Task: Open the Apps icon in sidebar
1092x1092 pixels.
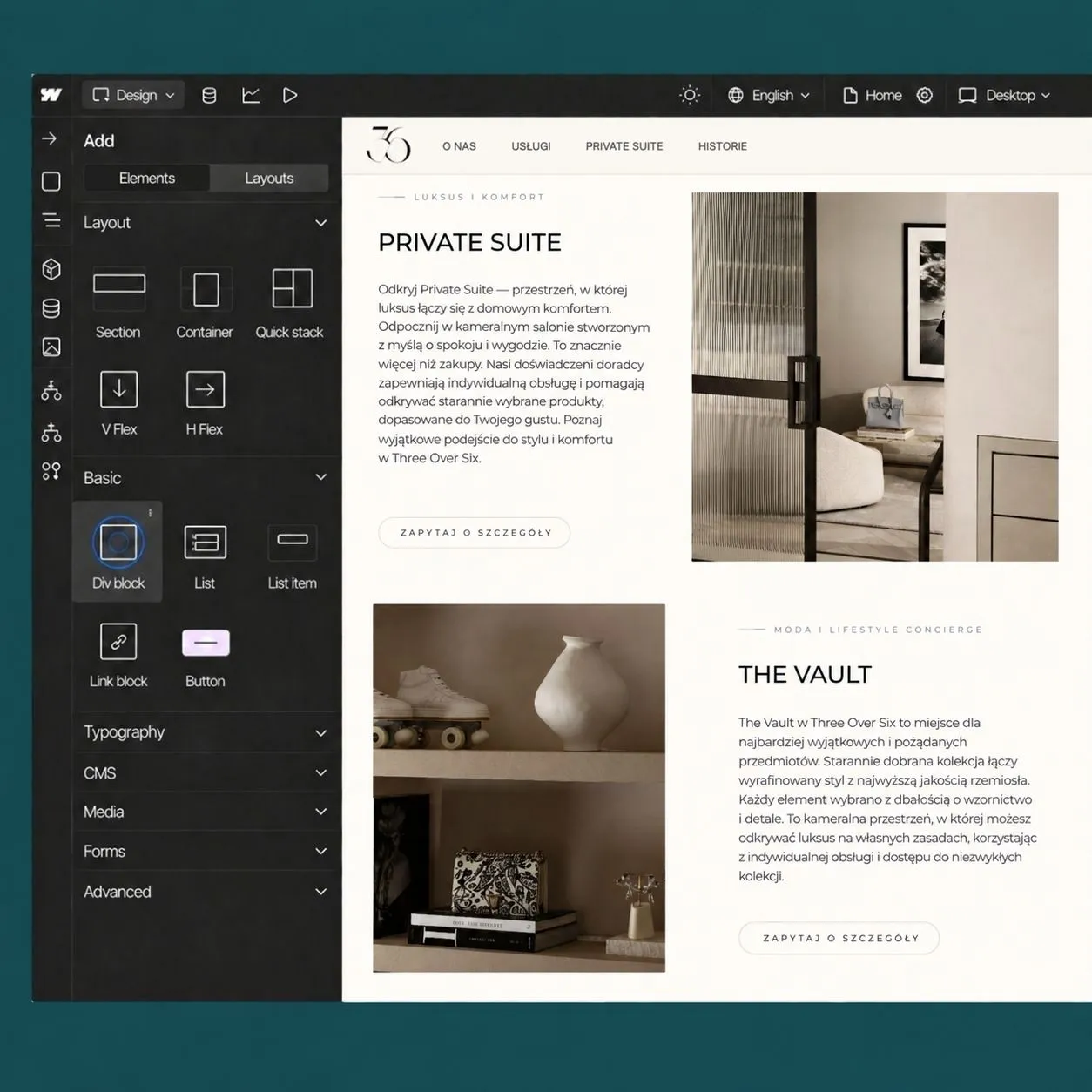Action: tap(51, 471)
